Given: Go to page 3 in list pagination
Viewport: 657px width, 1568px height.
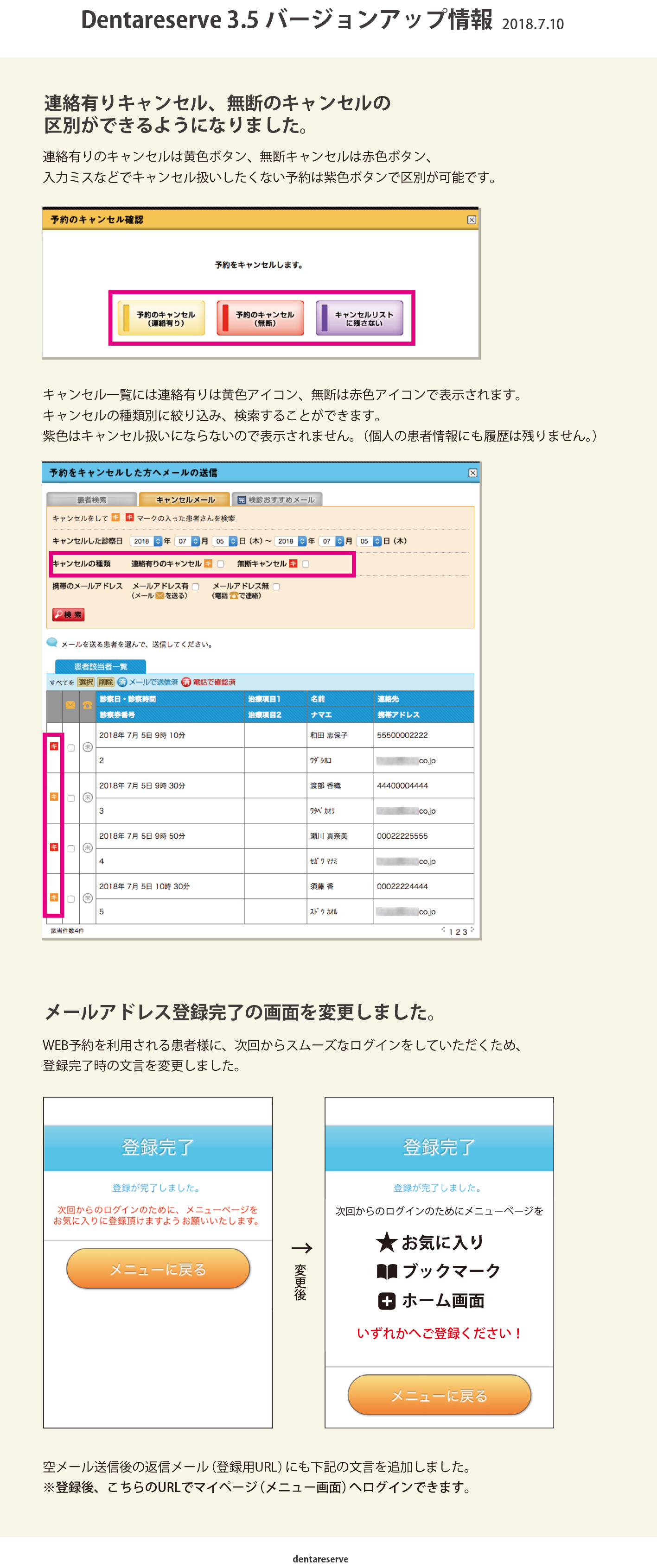Looking at the screenshot, I should (x=465, y=932).
